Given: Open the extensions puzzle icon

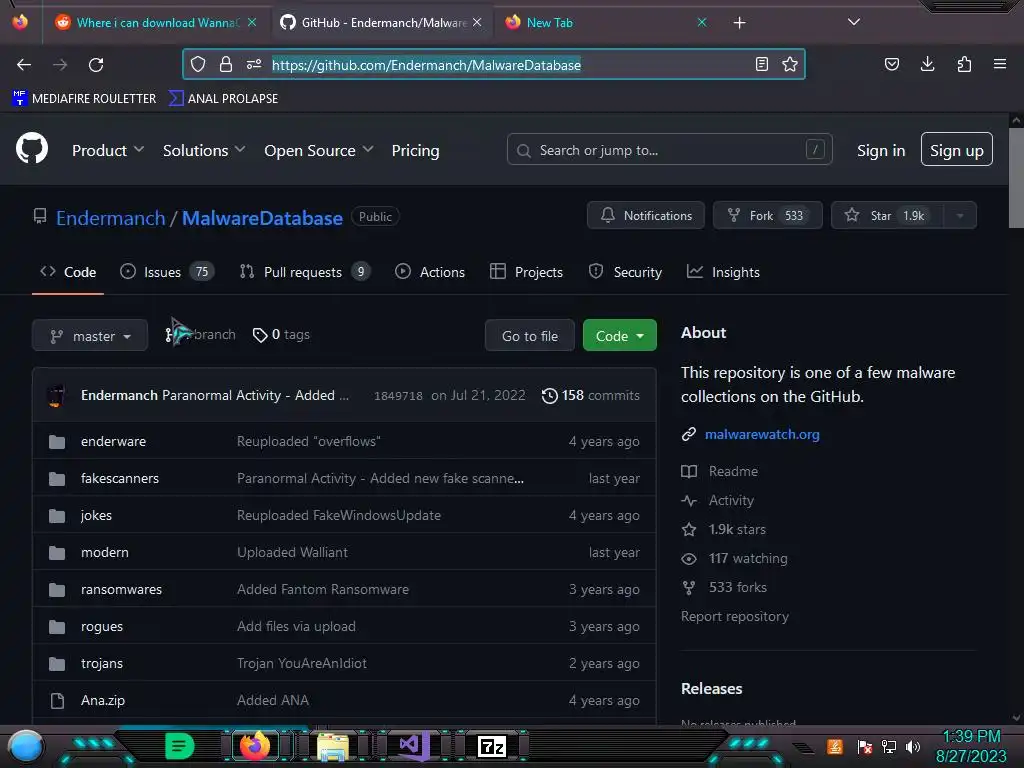Looking at the screenshot, I should 964,64.
